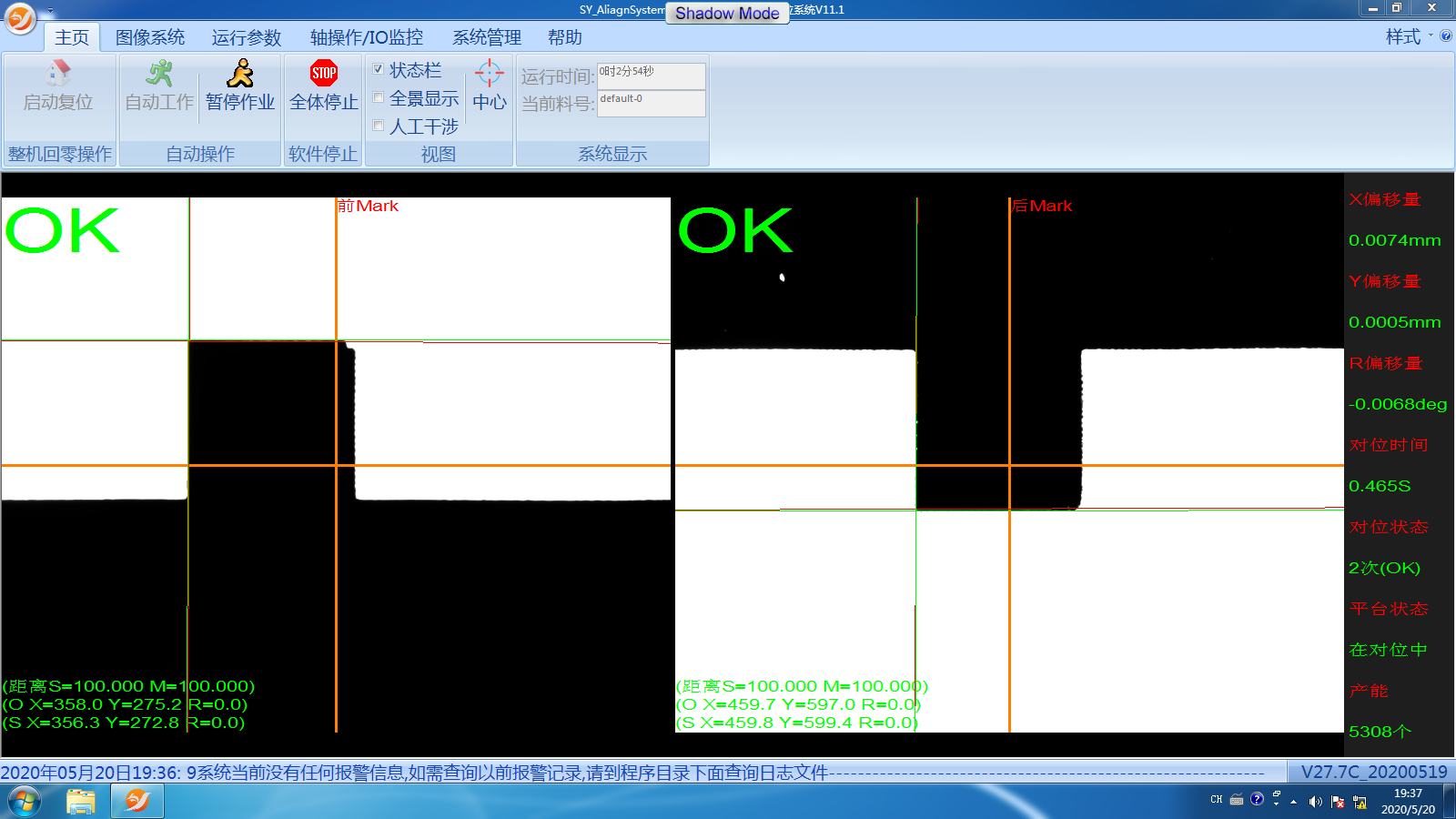Click the volume speaker tray icon
The width and height of the screenshot is (1456, 819).
[x=1315, y=802]
